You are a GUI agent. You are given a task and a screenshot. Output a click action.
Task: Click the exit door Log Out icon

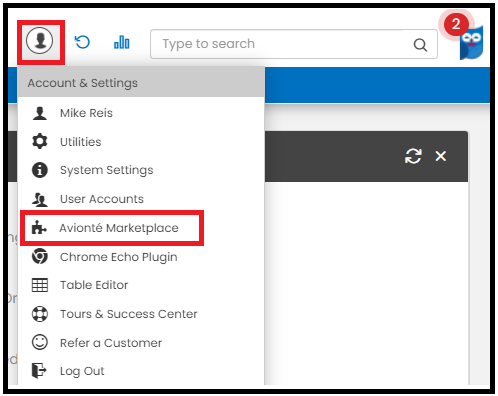point(39,370)
